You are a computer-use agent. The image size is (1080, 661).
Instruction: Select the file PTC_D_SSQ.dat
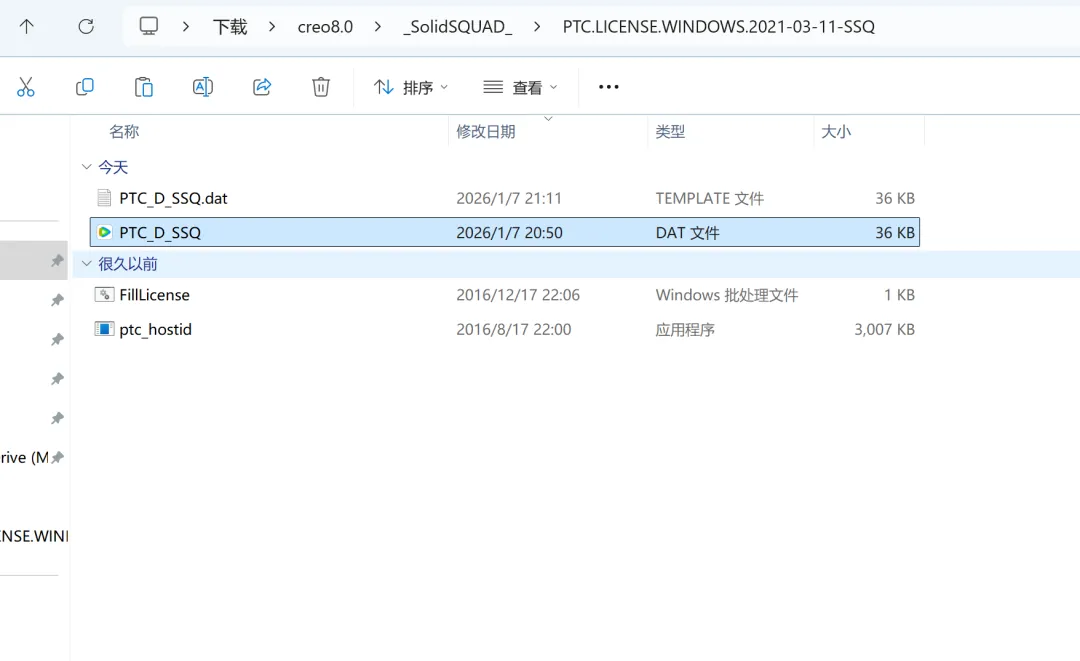(x=173, y=198)
